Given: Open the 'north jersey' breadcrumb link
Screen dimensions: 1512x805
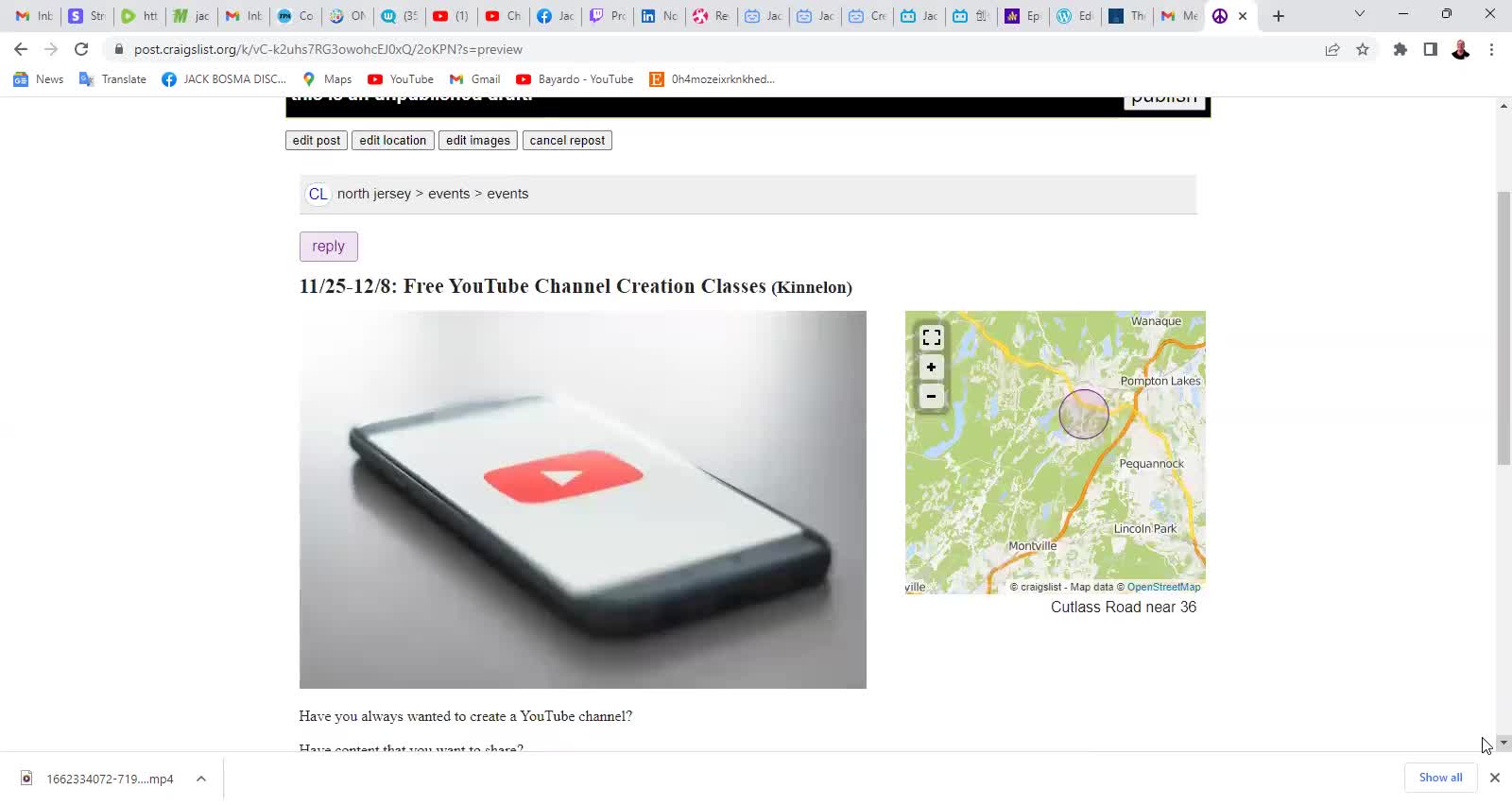Looking at the screenshot, I should point(374,194).
